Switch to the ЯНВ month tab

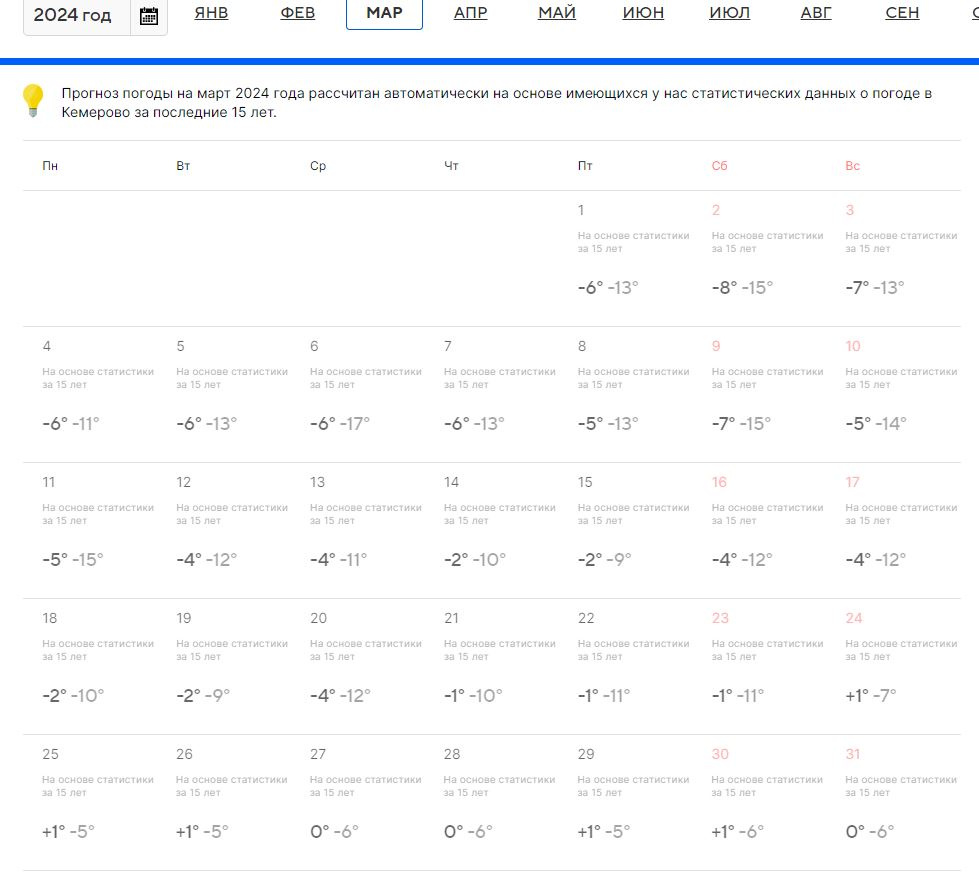pyautogui.click(x=211, y=13)
